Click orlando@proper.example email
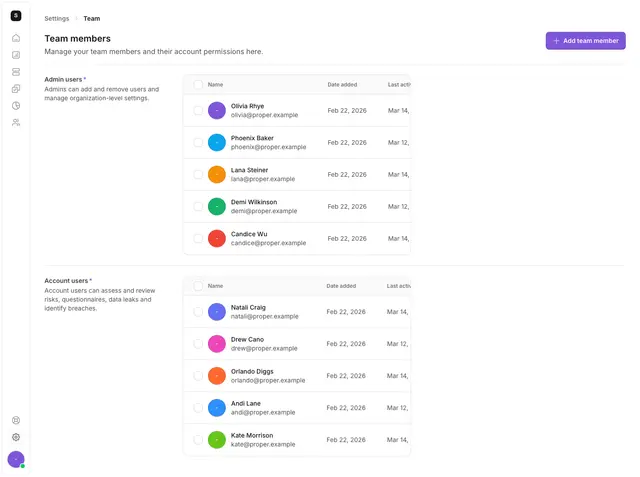 [268, 380]
